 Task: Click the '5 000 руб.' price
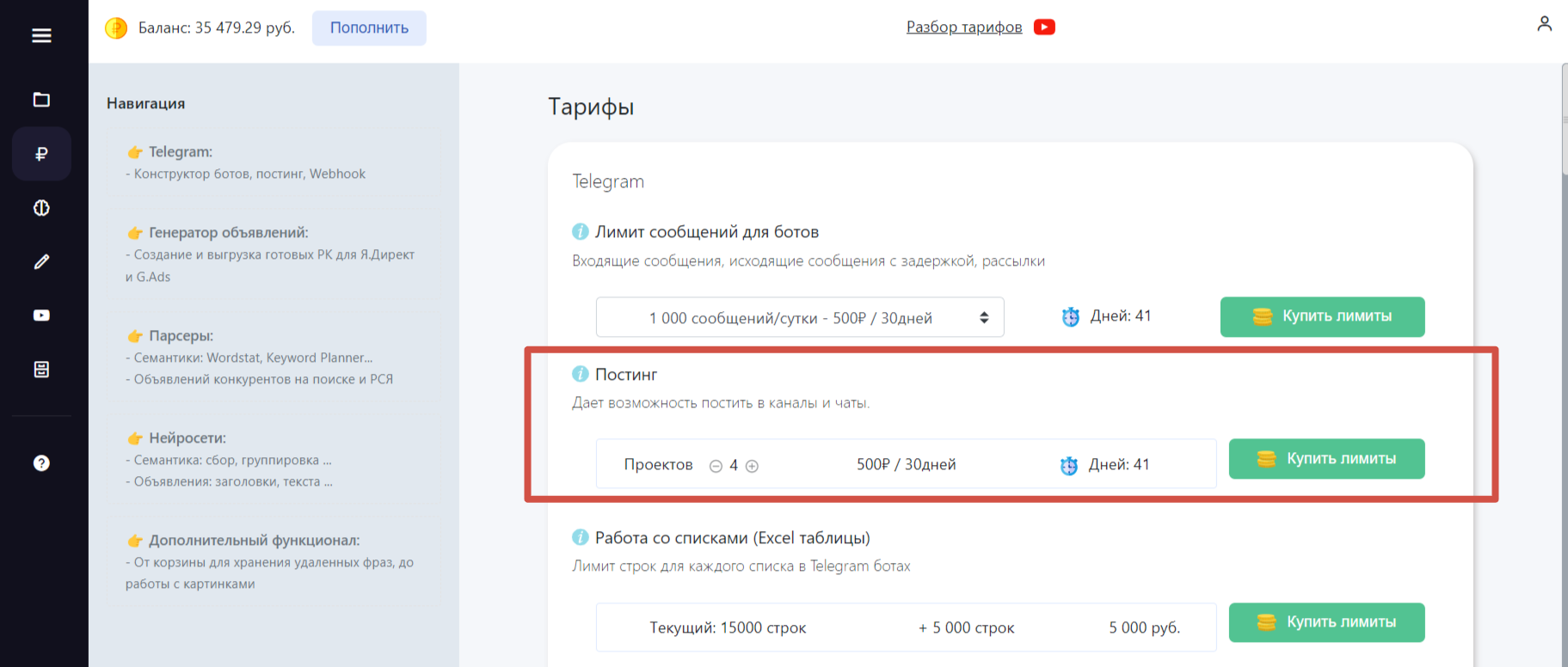[x=1144, y=627]
